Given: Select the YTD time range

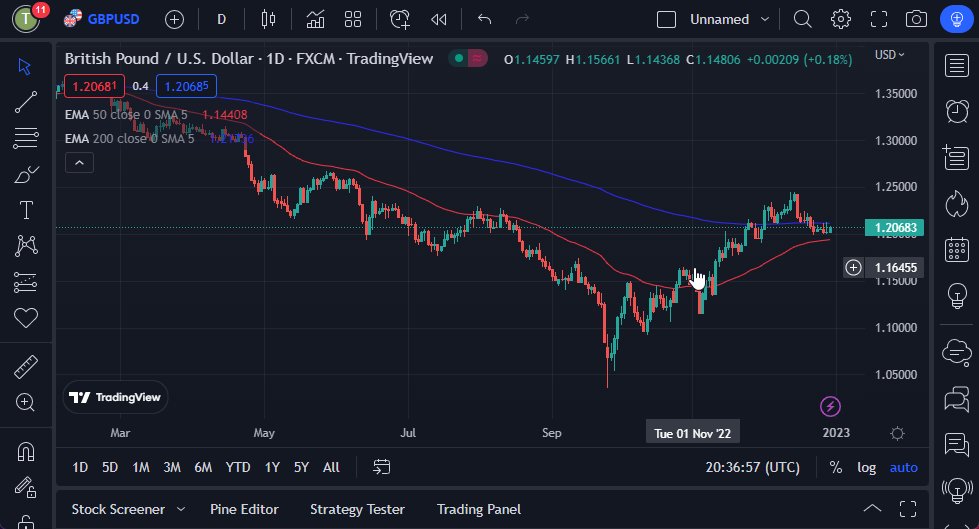Looking at the screenshot, I should 238,467.
